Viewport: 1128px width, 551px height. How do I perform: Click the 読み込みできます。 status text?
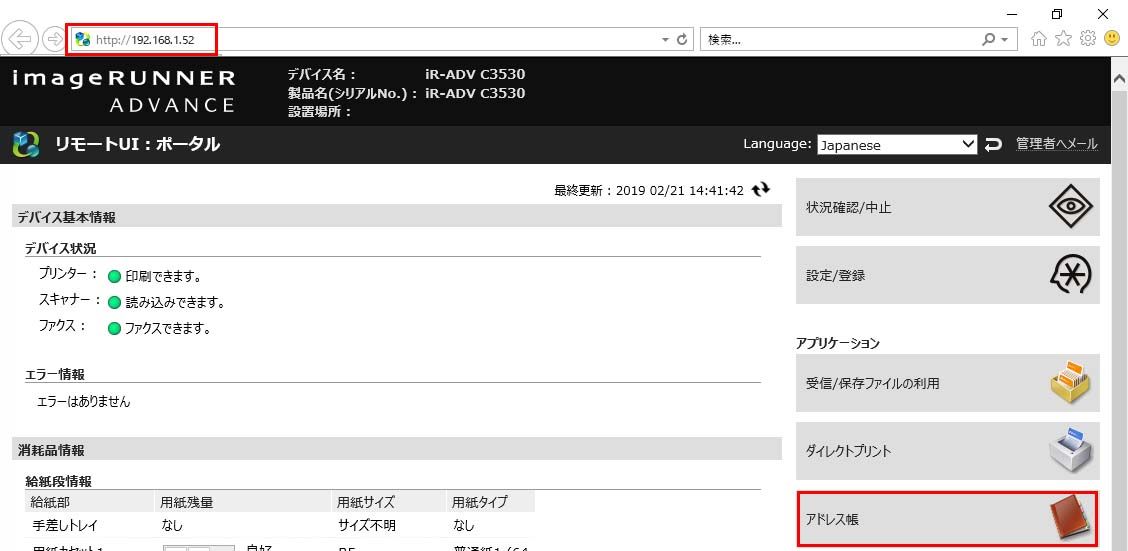(175, 303)
